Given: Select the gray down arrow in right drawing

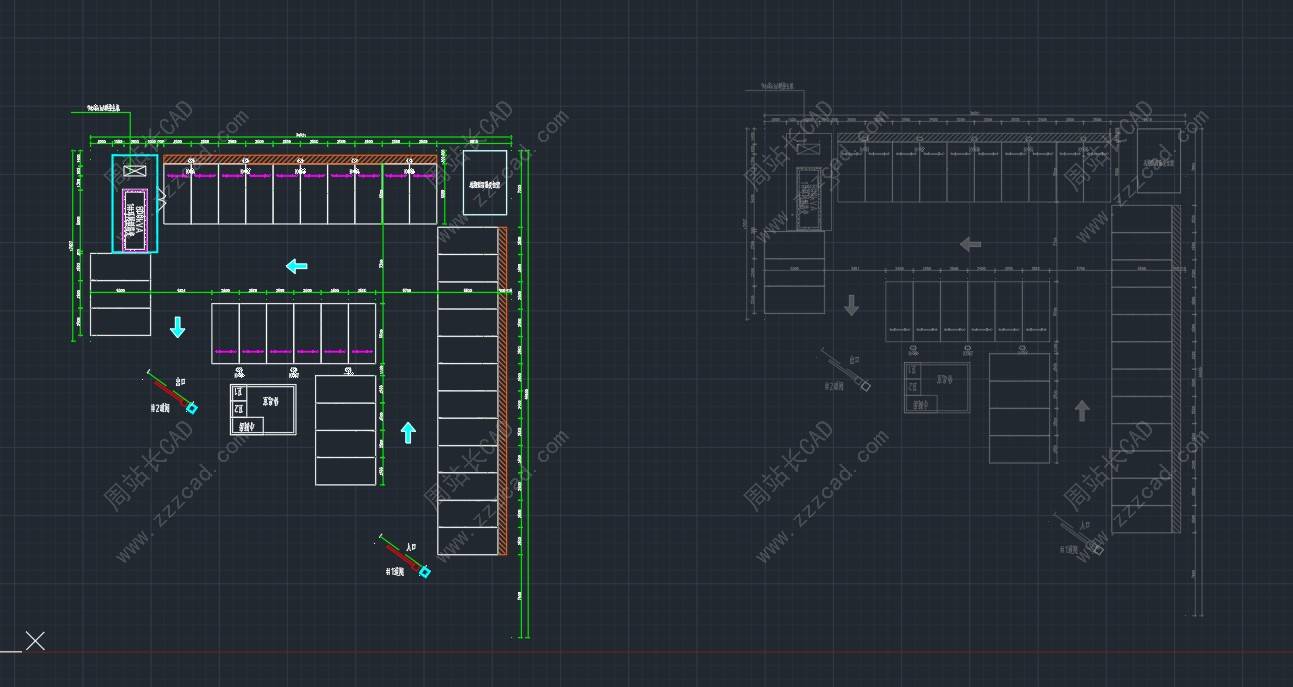Looking at the screenshot, I should [851, 305].
